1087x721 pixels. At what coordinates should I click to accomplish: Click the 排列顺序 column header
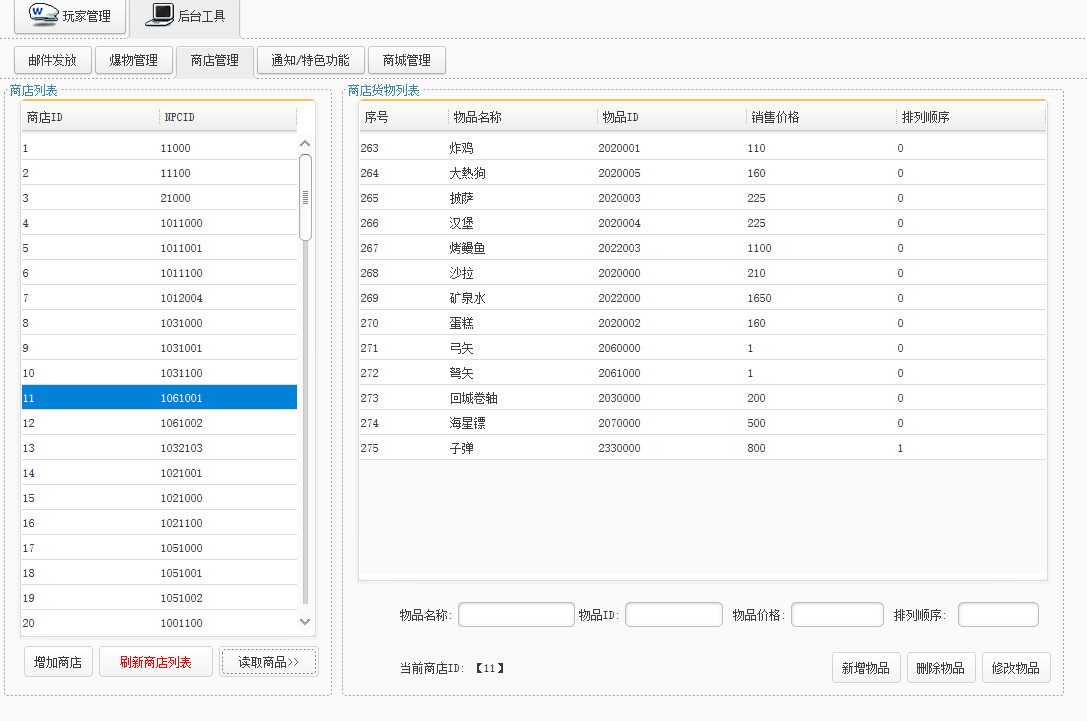971,117
